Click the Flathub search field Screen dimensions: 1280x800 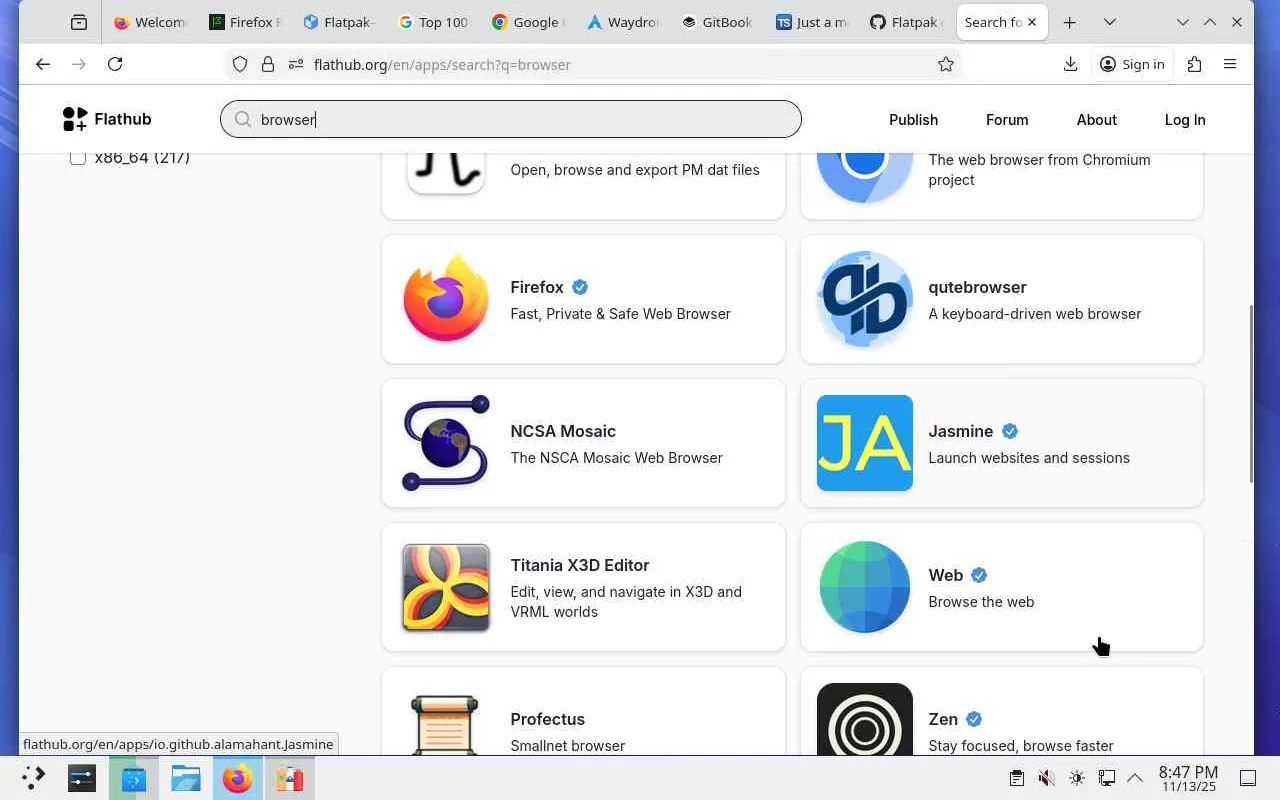point(511,119)
